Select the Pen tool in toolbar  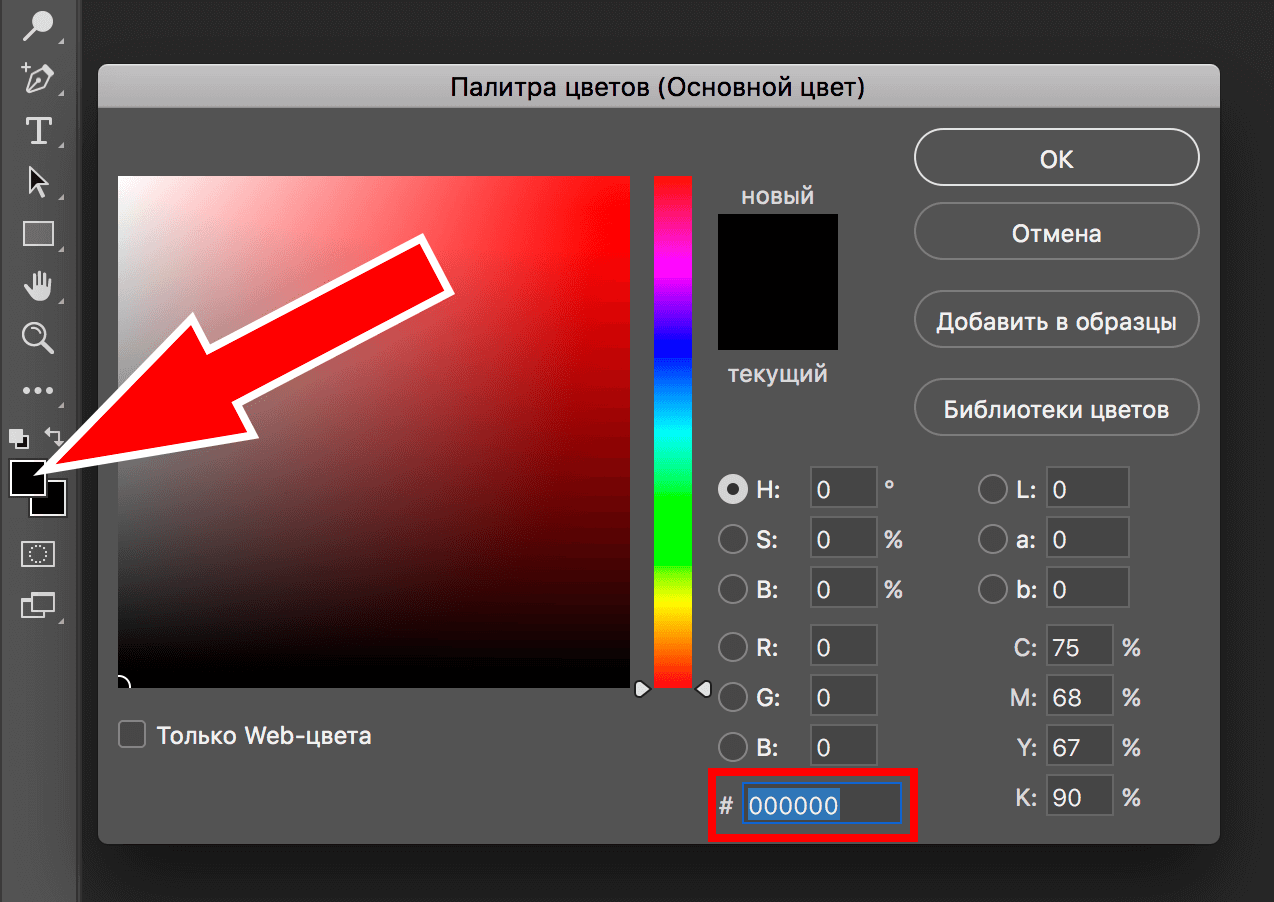[38, 77]
